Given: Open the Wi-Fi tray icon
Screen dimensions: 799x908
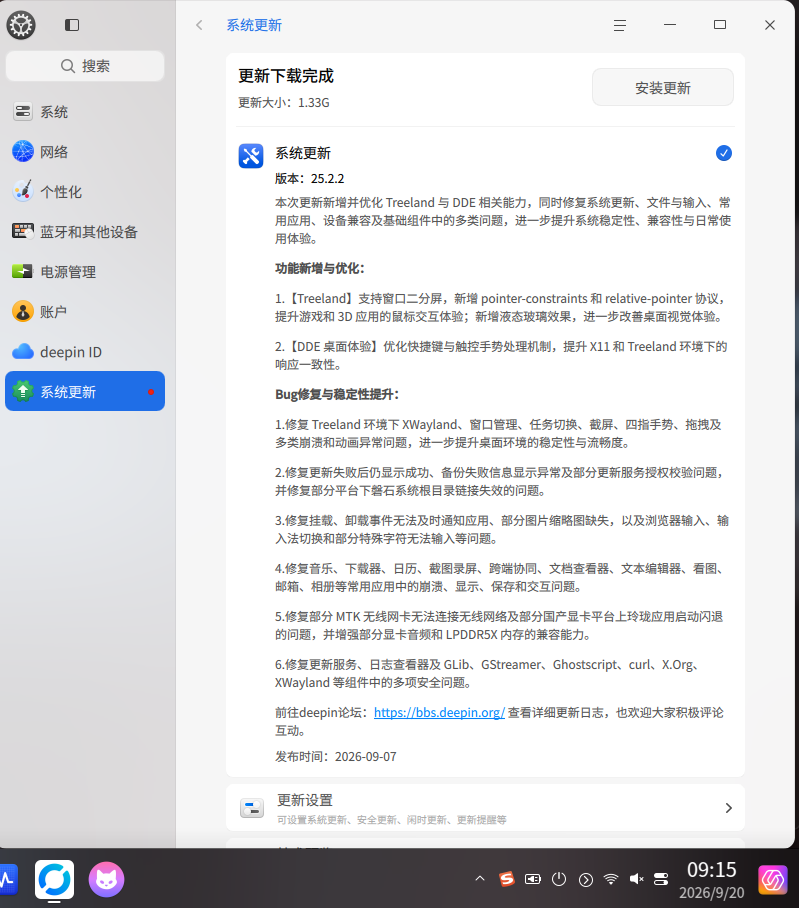Looking at the screenshot, I should pyautogui.click(x=611, y=879).
